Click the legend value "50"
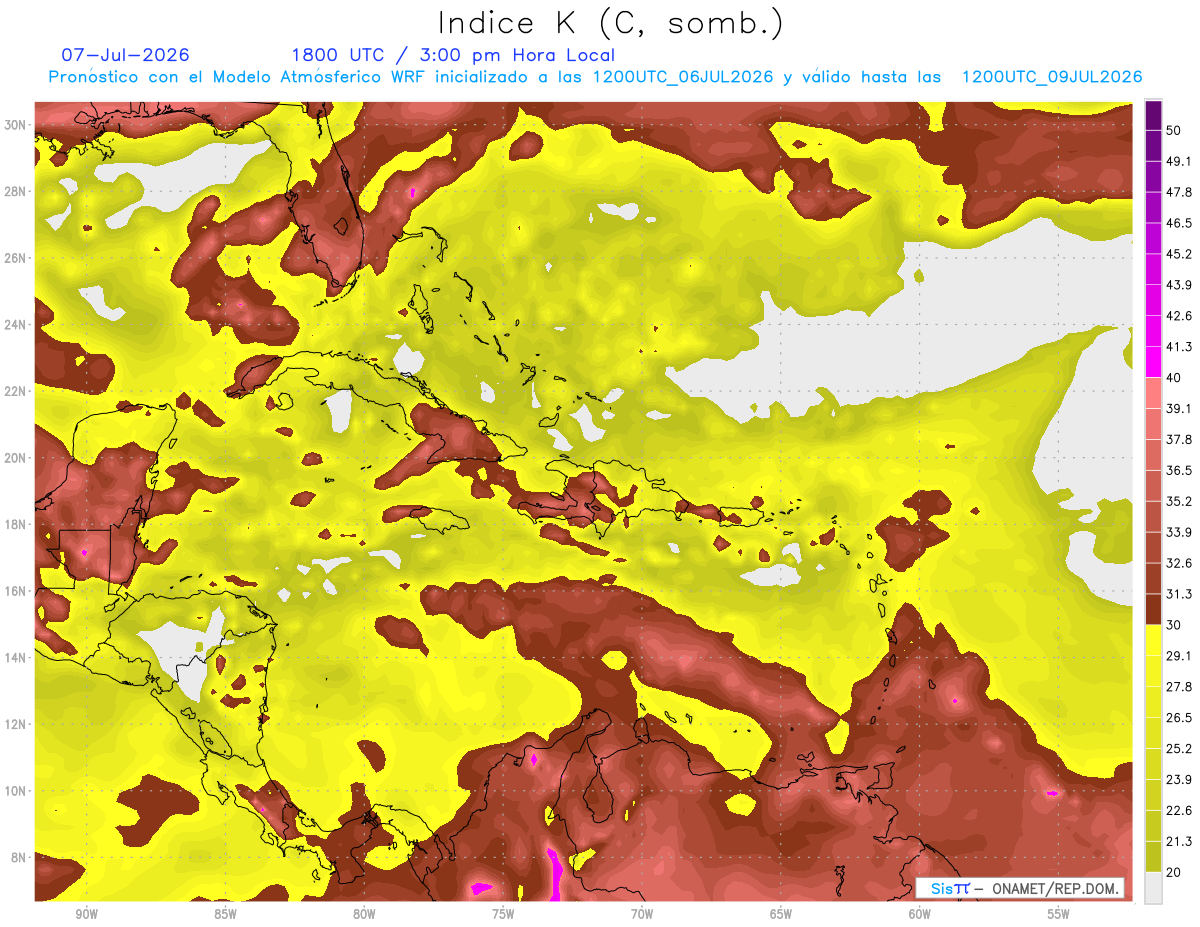Viewport: 1200px width, 927px height. [x=1173, y=131]
